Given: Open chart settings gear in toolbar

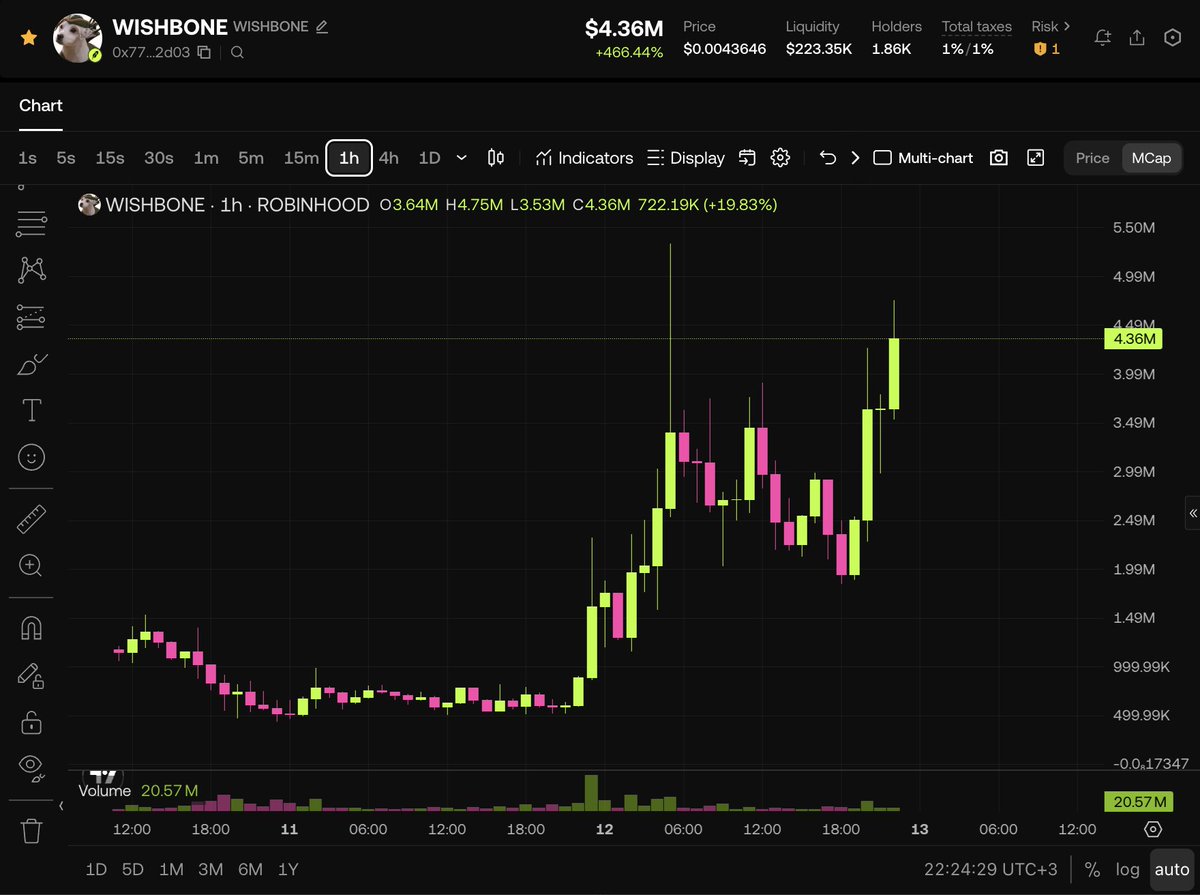Looking at the screenshot, I should pyautogui.click(x=781, y=158).
